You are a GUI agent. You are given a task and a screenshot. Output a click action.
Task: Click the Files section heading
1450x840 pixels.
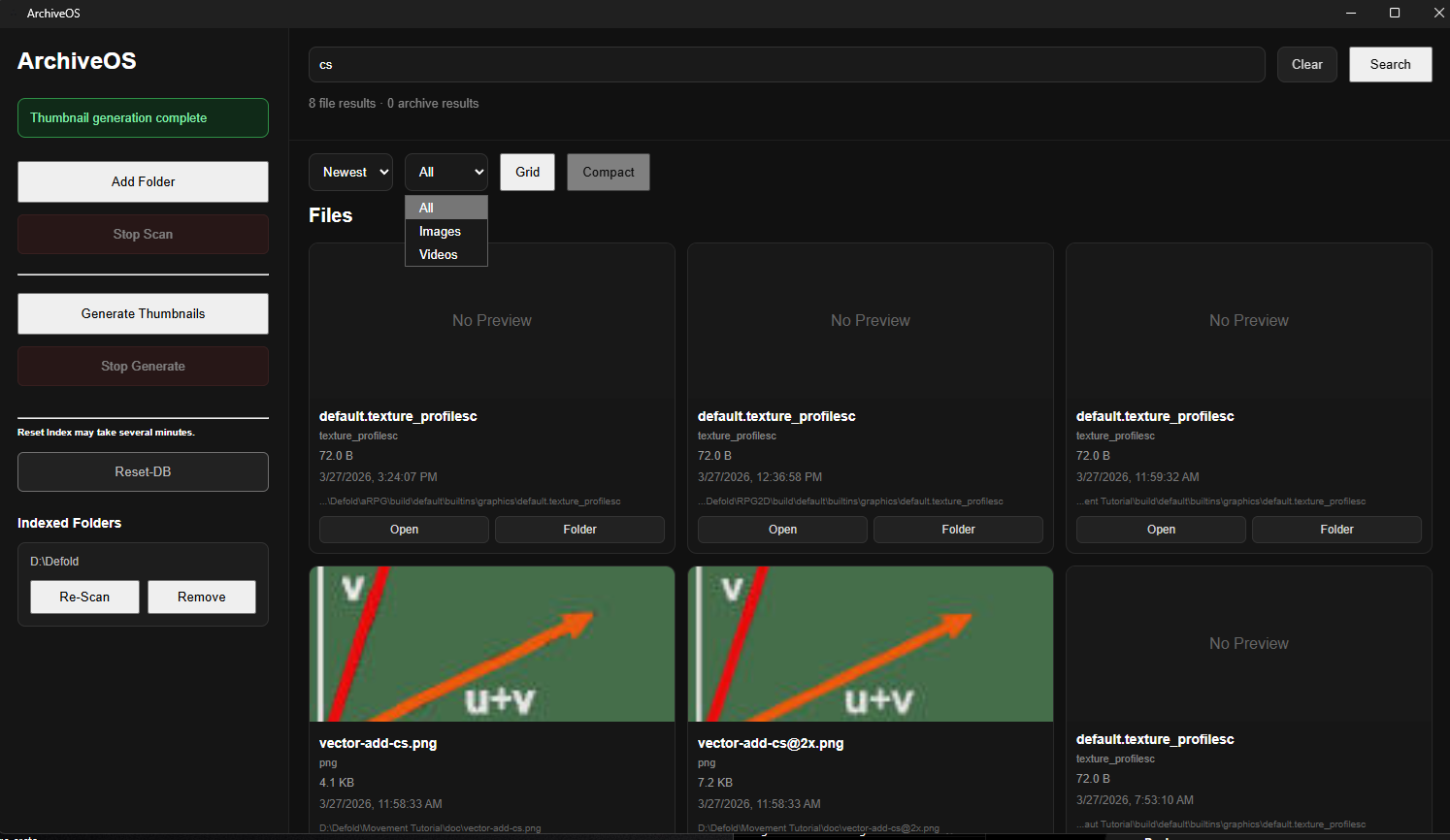(331, 215)
